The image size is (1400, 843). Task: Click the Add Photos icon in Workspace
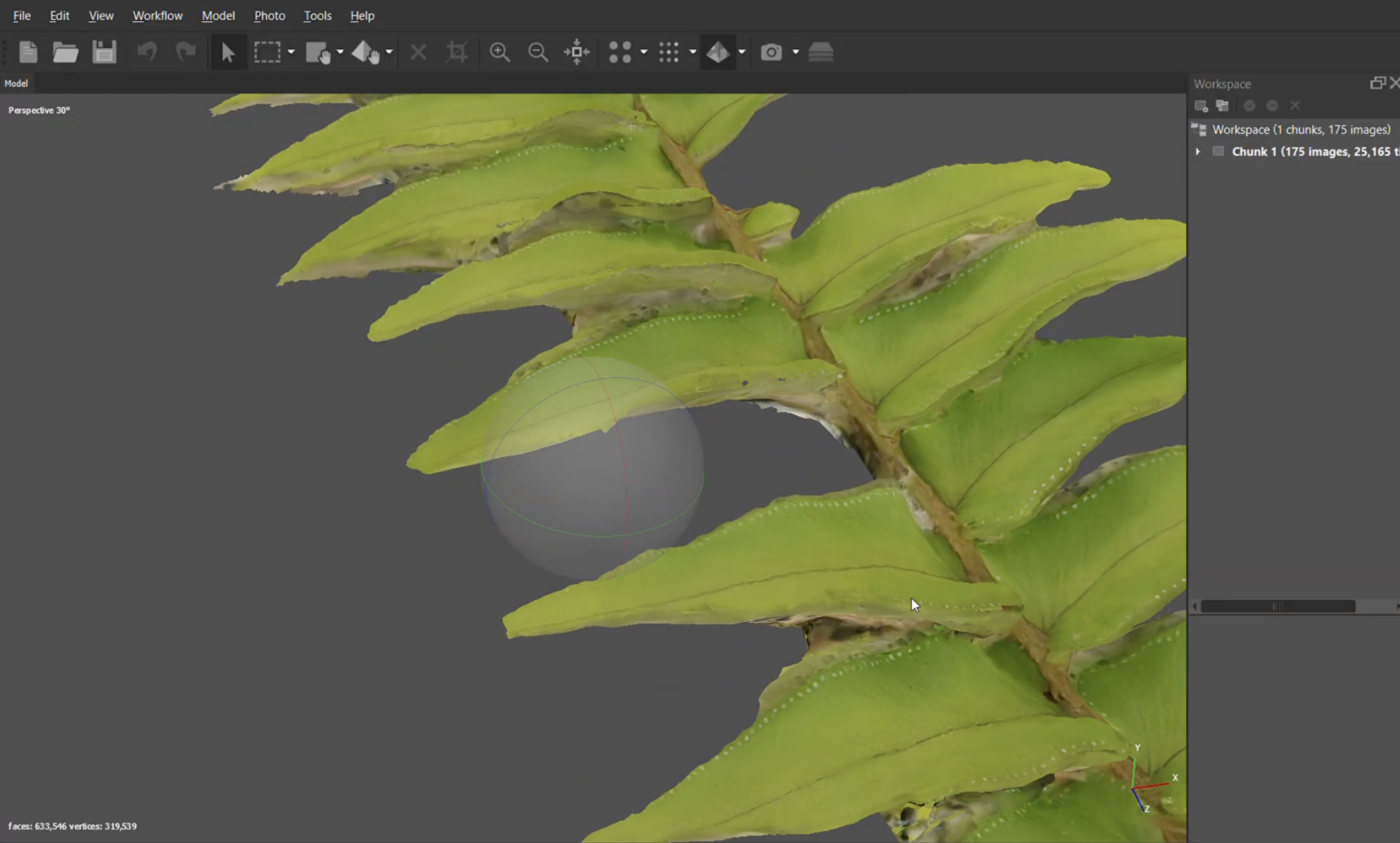[1223, 106]
